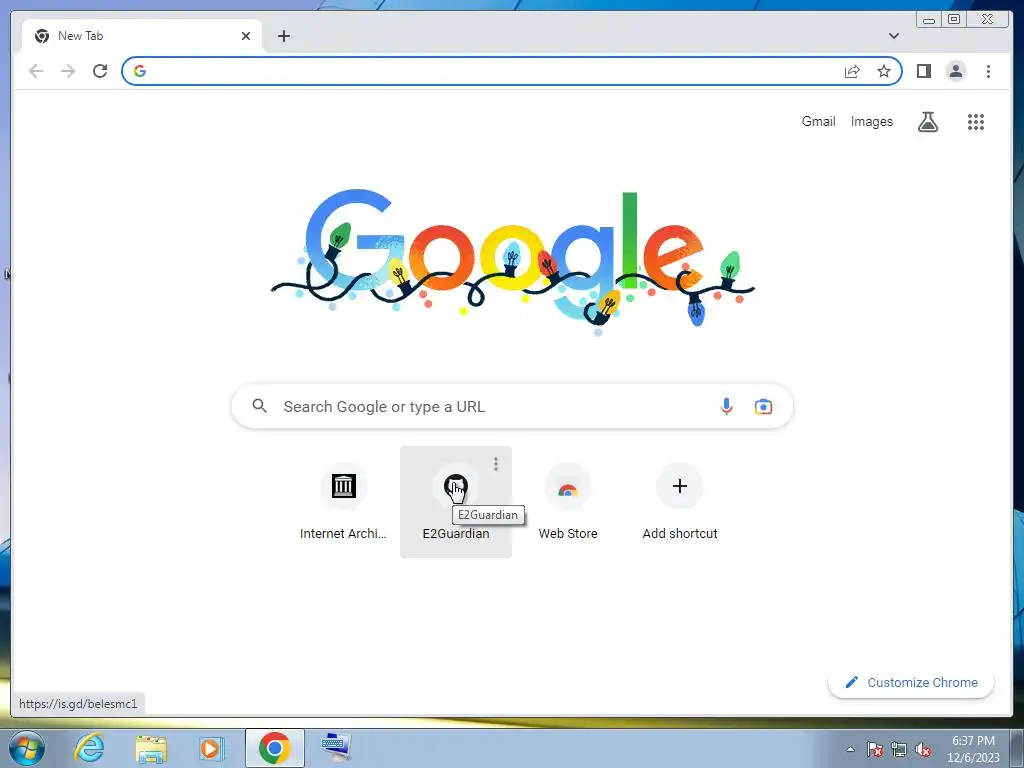Launch Internet Explorer from taskbar
1024x768 pixels.
pos(89,748)
